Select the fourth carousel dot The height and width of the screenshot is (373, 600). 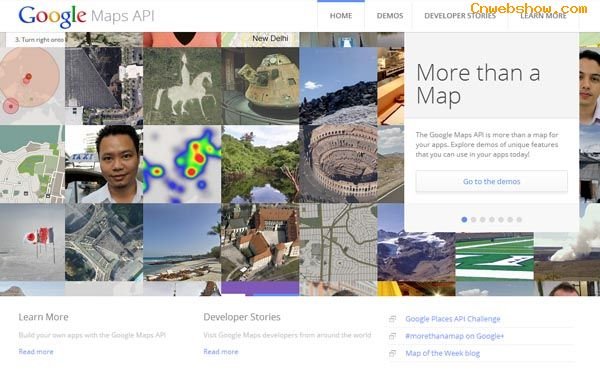492,220
